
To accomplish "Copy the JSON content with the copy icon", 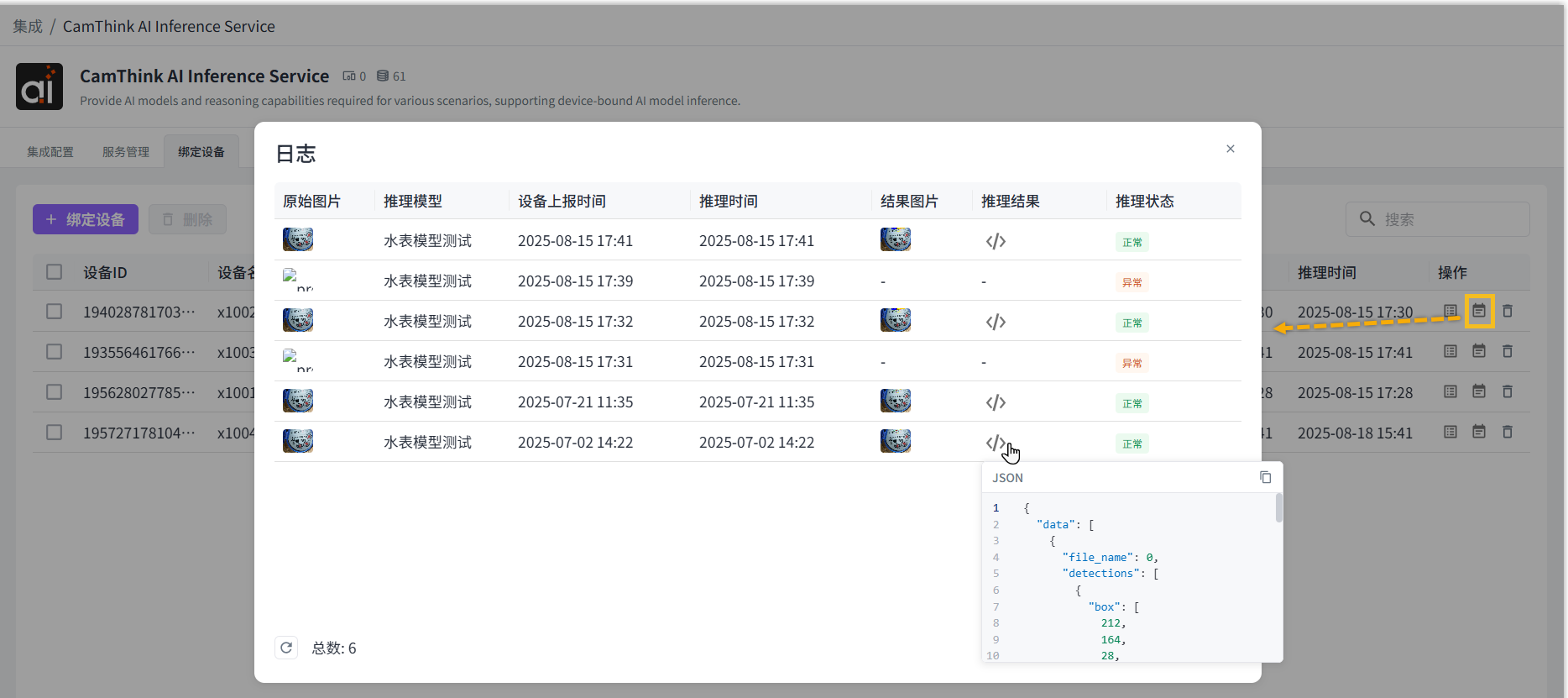I will 1265,477.
